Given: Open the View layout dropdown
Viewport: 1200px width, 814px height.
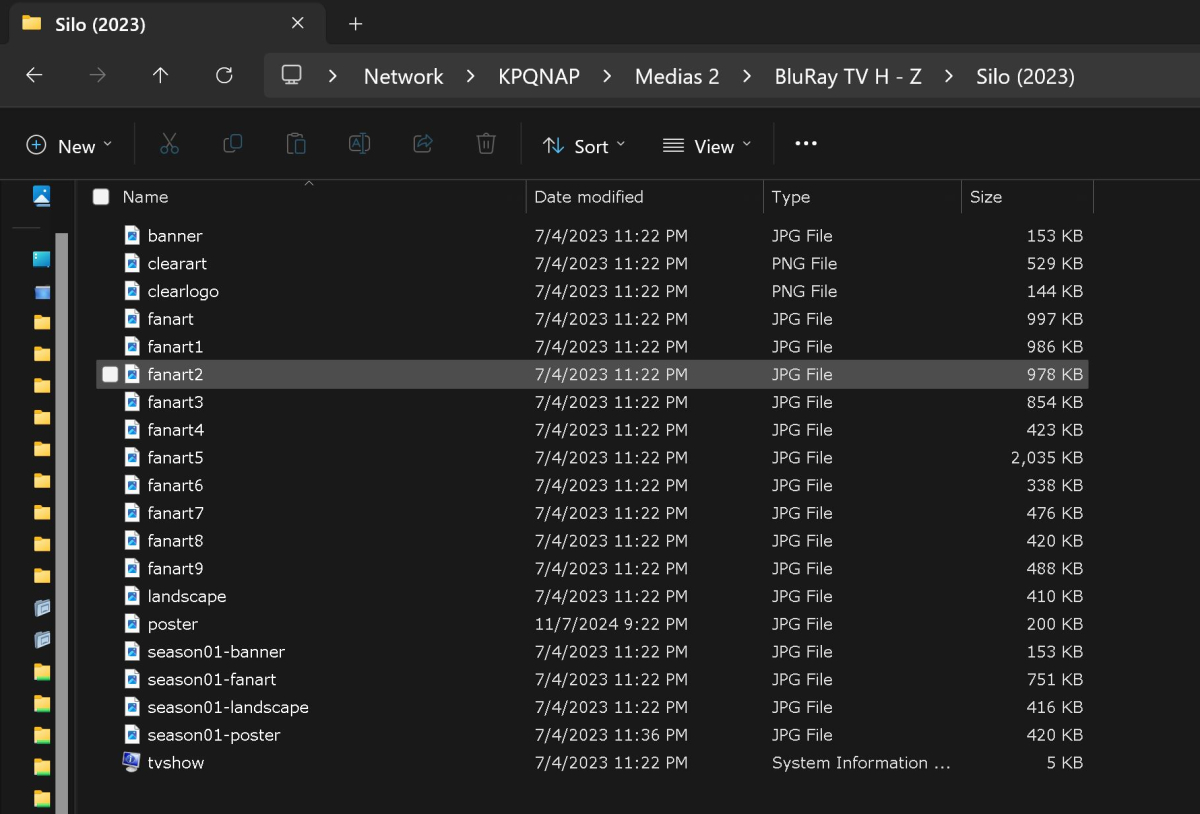Looking at the screenshot, I should tap(706, 146).
